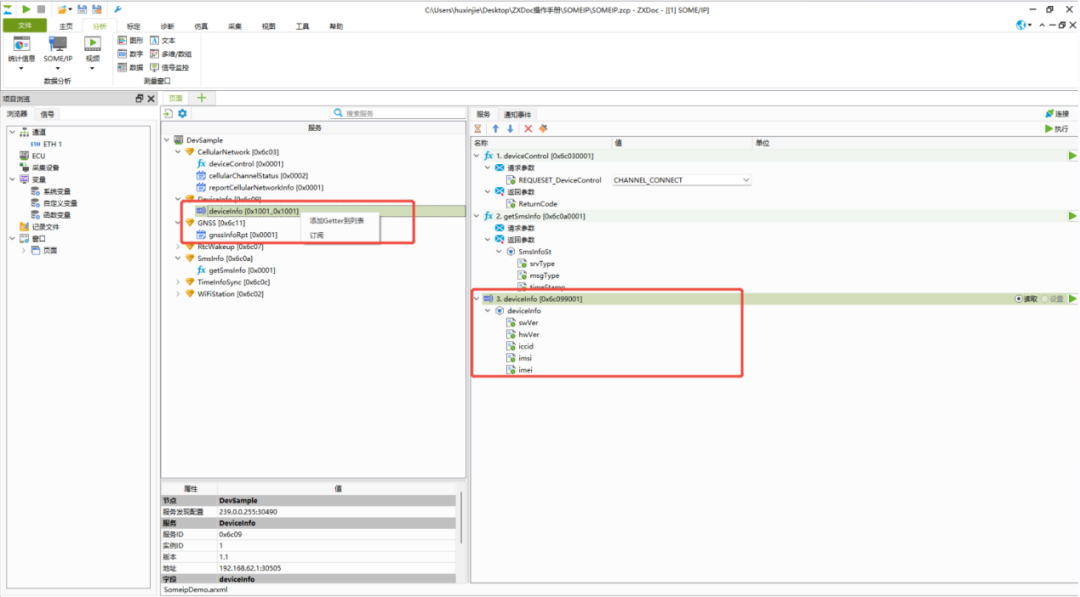
Task: Switch to the 诊断 ribbon tab
Action: [167, 27]
